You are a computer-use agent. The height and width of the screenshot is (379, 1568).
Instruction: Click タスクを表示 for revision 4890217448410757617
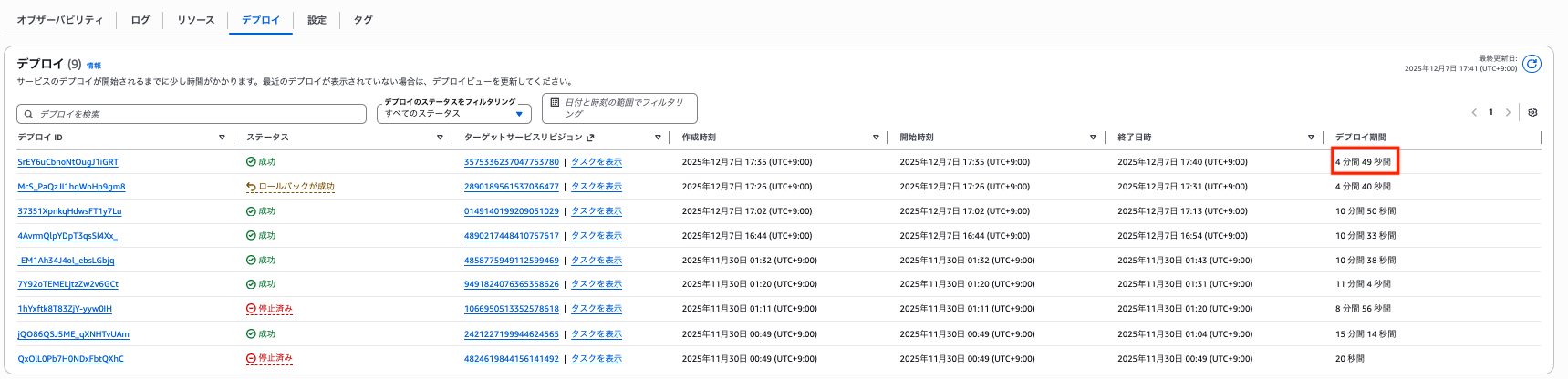click(597, 236)
